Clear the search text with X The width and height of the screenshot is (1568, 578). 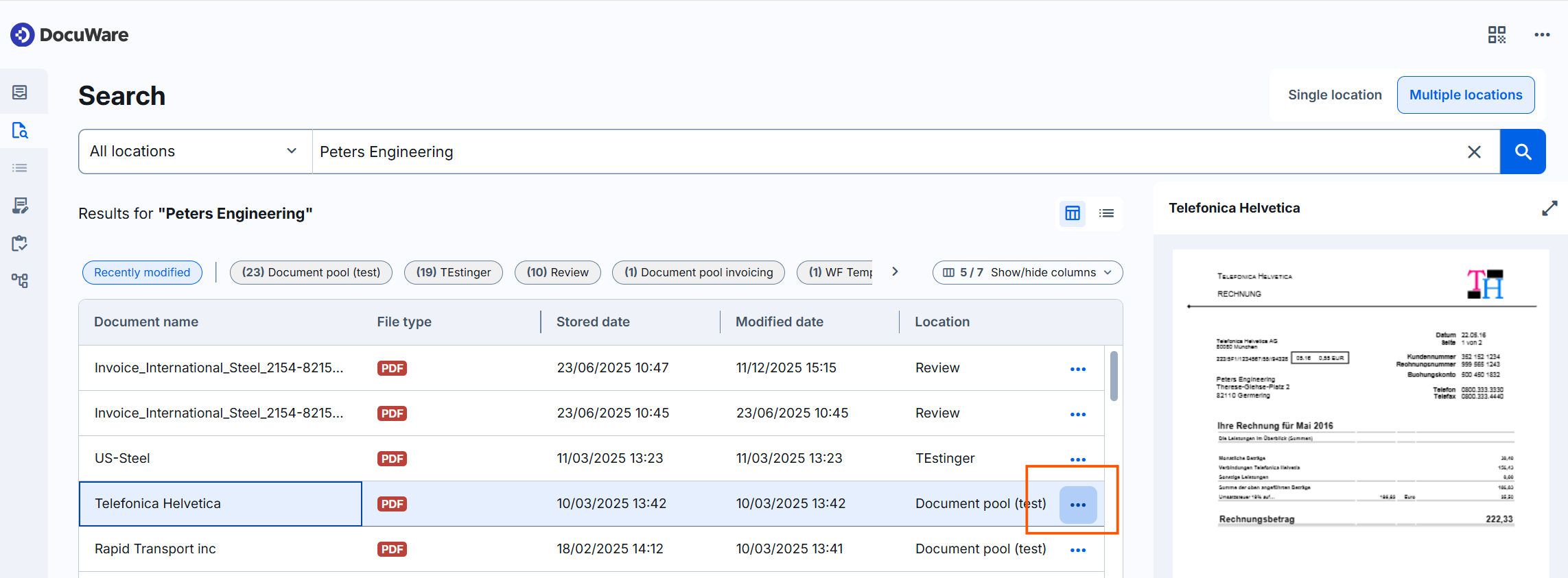tap(1474, 152)
